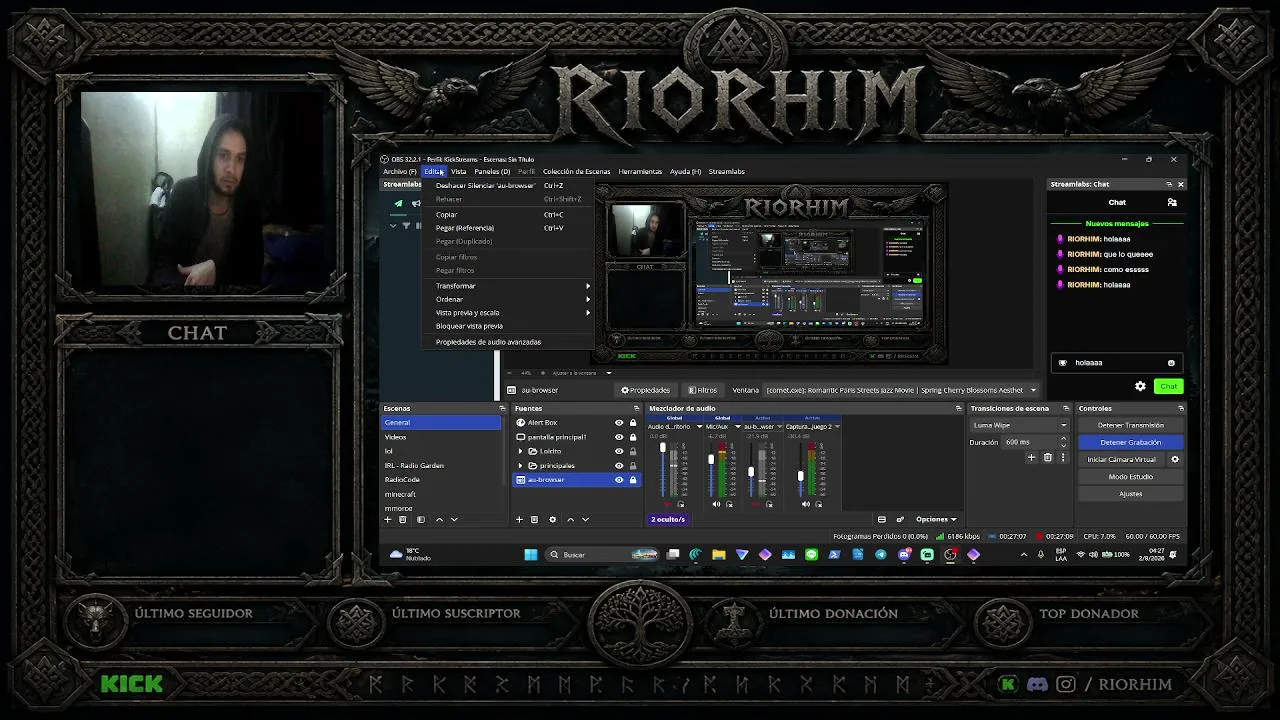Open the Luma Wipe transition dropdown

pyautogui.click(x=1019, y=425)
